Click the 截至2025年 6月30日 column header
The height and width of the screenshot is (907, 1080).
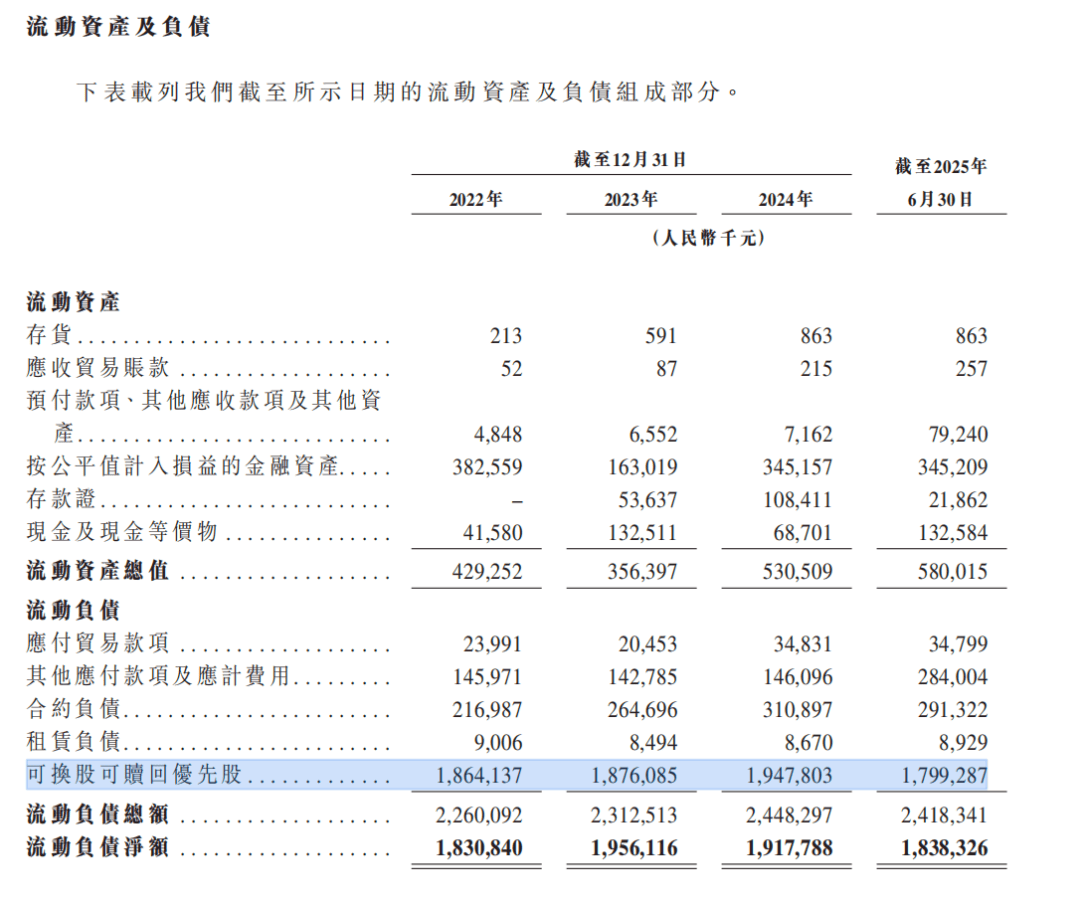click(940, 182)
